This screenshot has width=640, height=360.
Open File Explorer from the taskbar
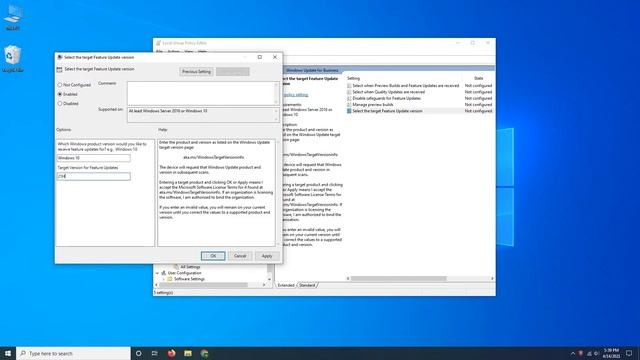(188, 353)
